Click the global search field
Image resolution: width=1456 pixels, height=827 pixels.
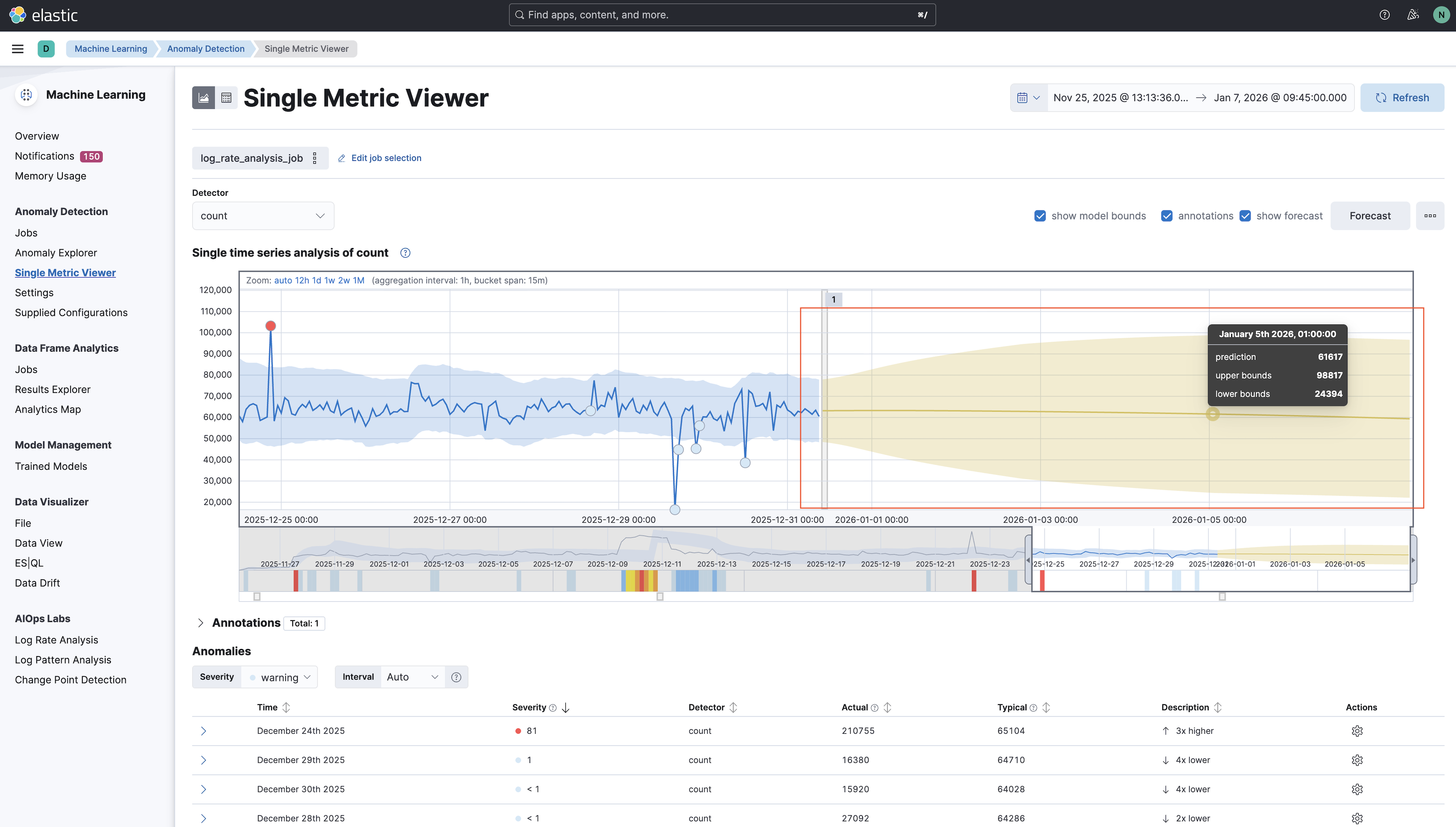coord(722,15)
